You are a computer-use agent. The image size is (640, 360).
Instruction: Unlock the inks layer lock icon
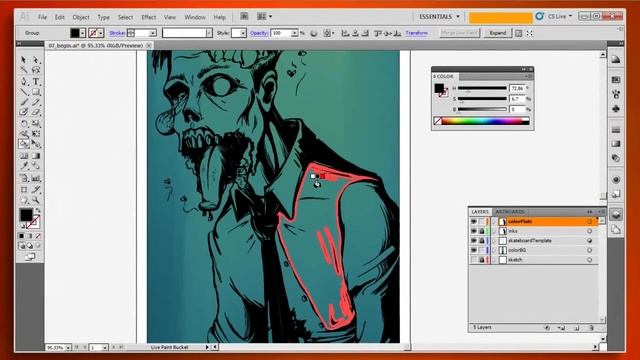[482, 231]
